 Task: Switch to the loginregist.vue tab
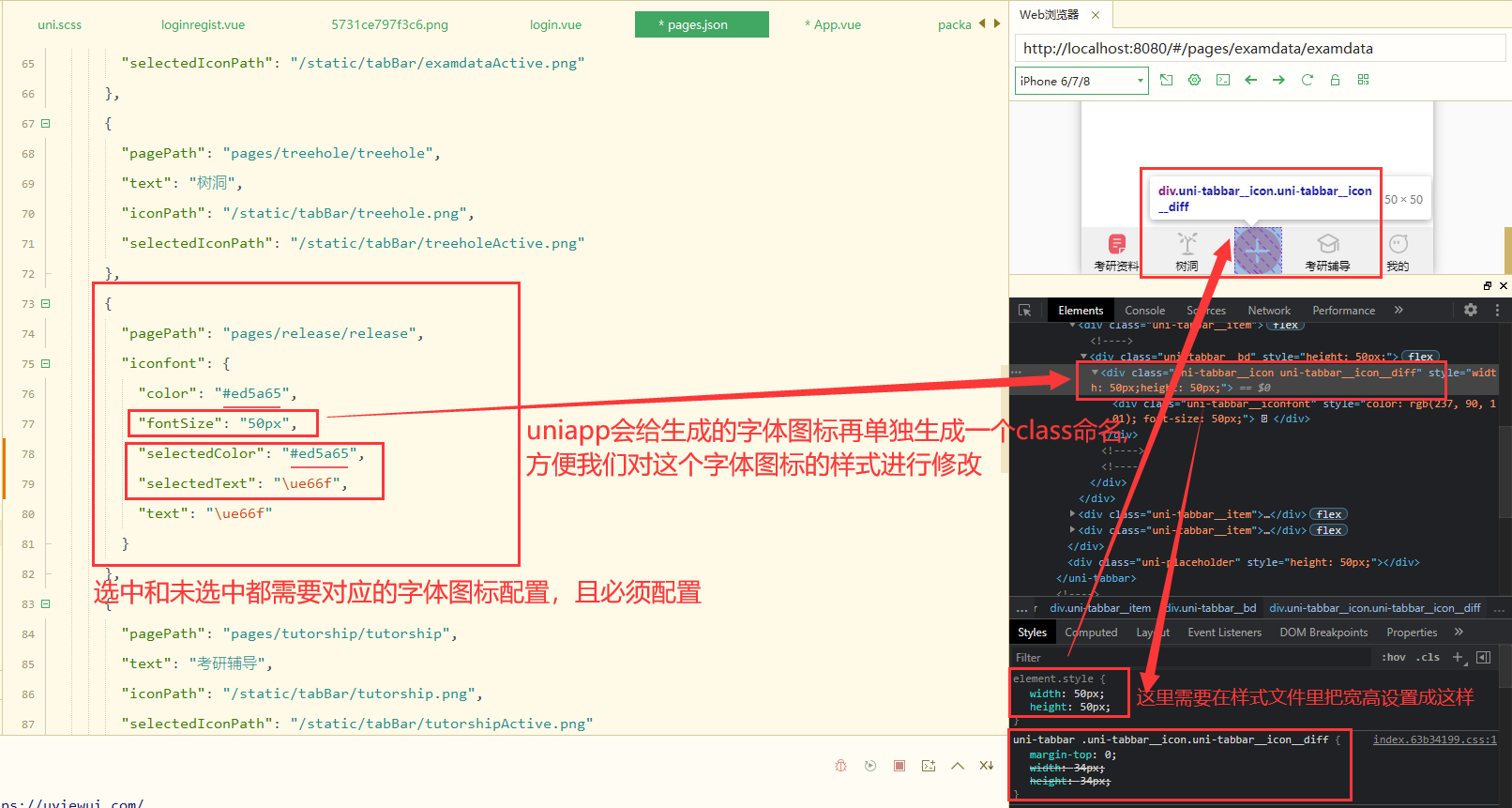point(203,24)
